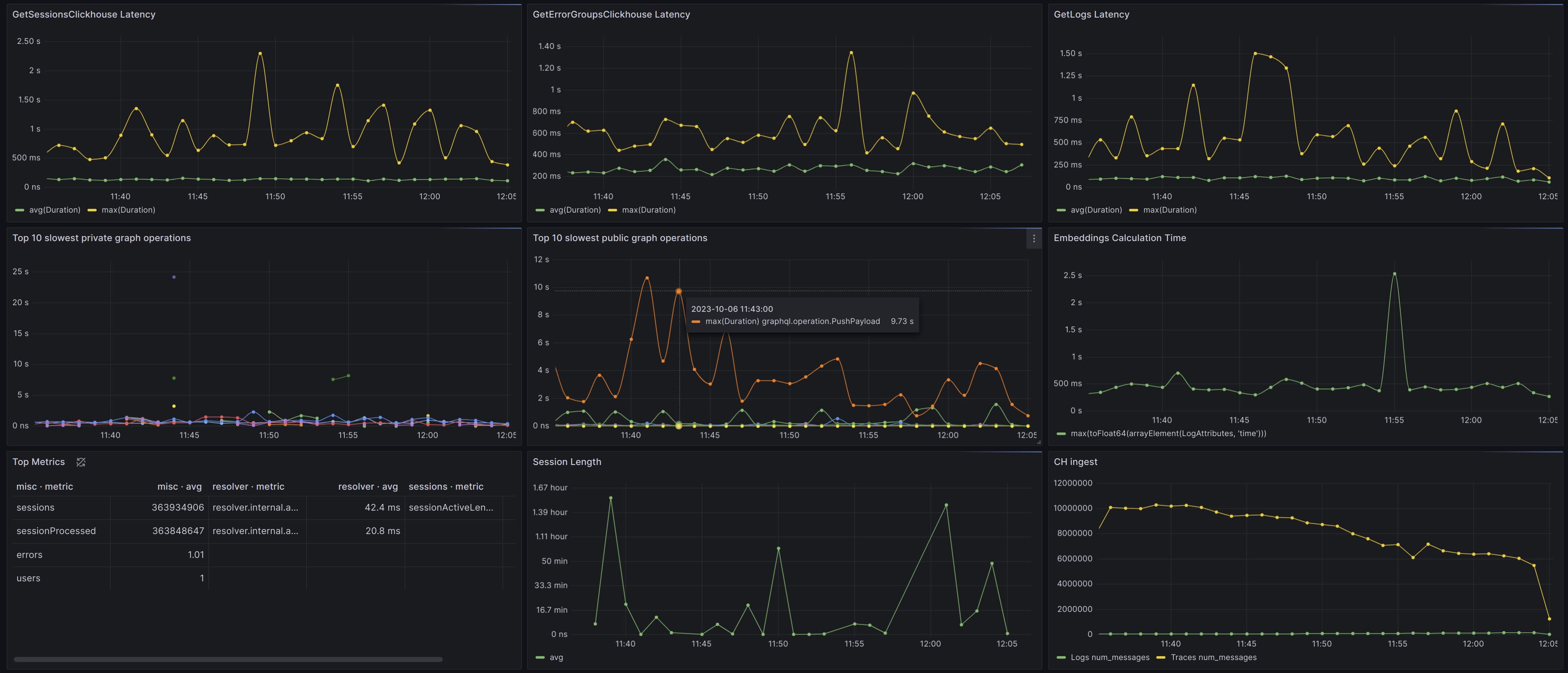Click the GetErrorGroupsClickhouse Latency panel title
This screenshot has width=1568, height=673.
[611, 14]
